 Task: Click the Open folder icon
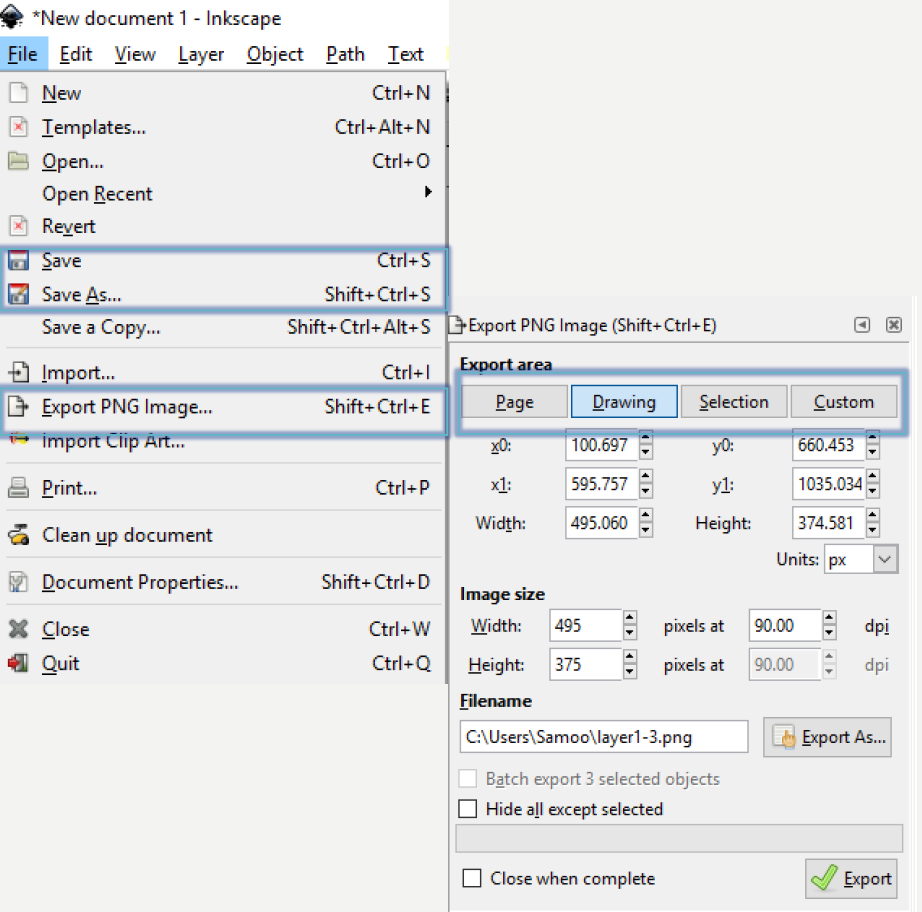[x=18, y=161]
